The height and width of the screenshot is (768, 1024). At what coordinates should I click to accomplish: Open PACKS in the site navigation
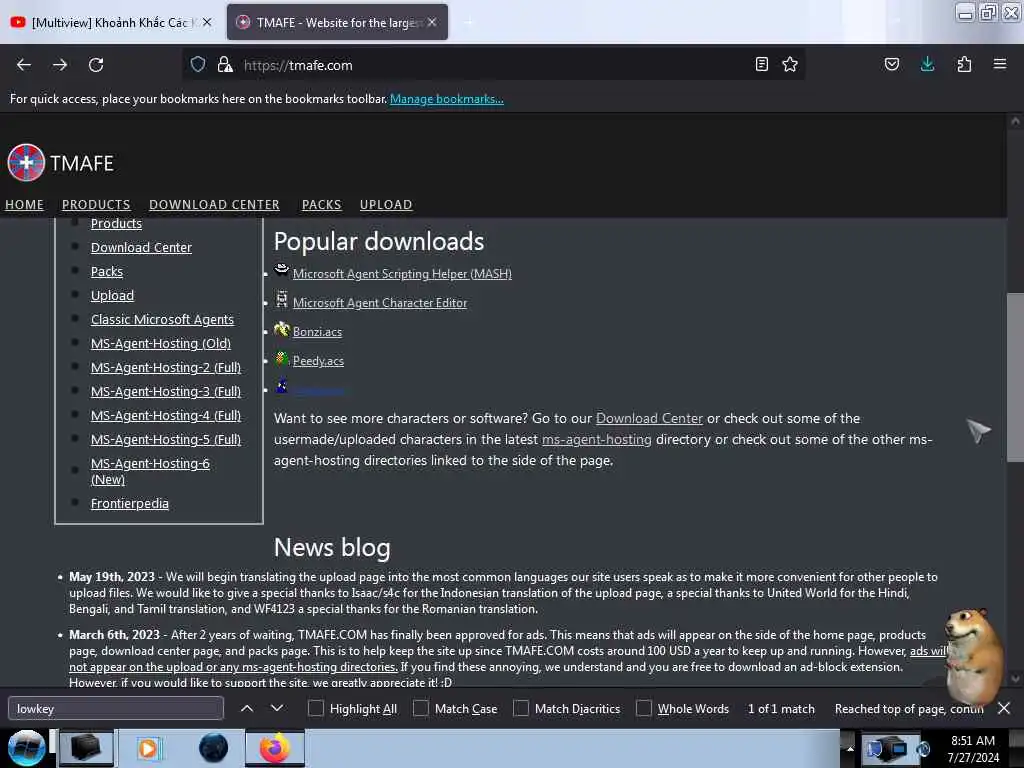click(321, 204)
